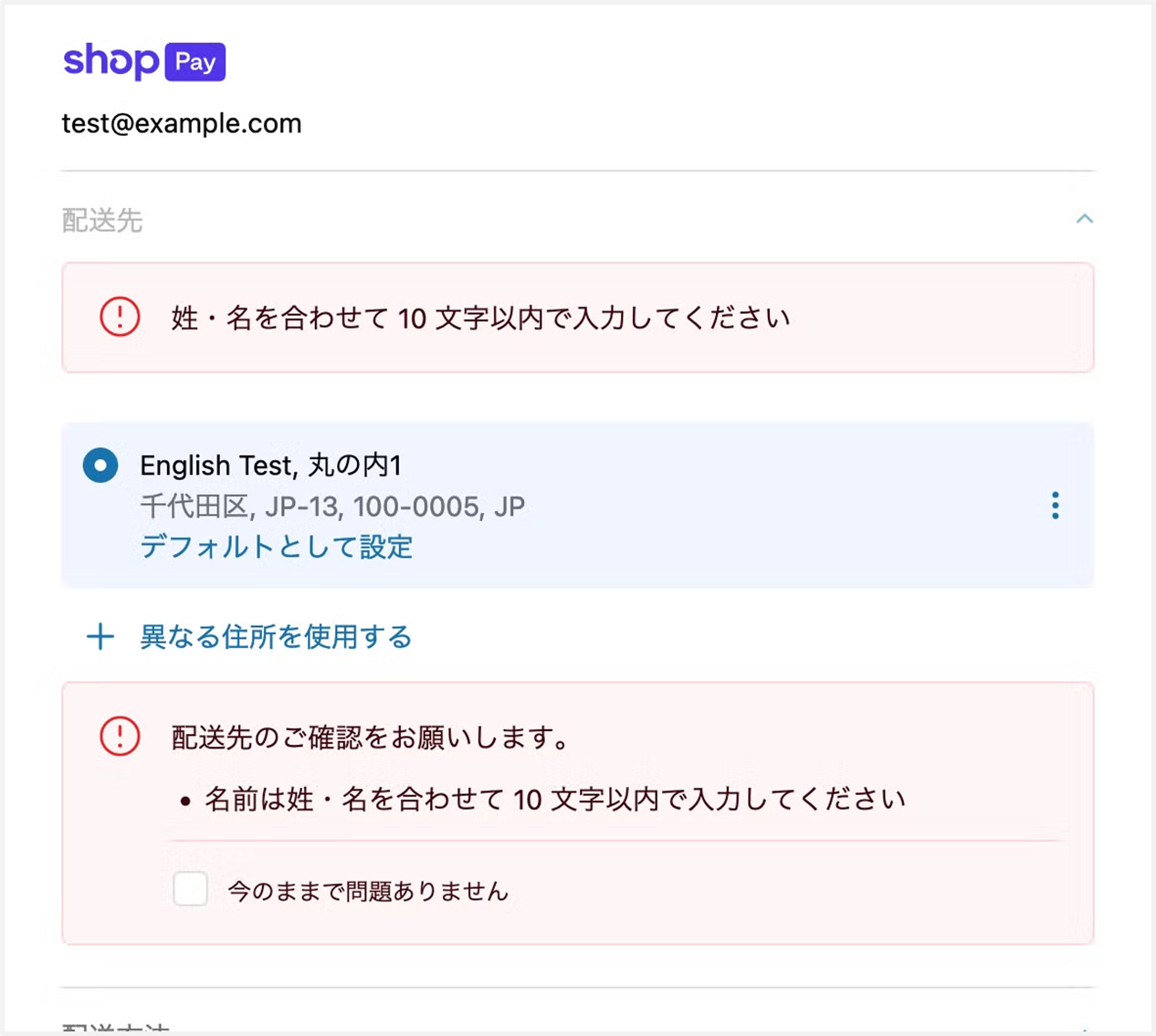
Task: Click the 配送先のご確認をお願いします message
Action: coord(371,737)
